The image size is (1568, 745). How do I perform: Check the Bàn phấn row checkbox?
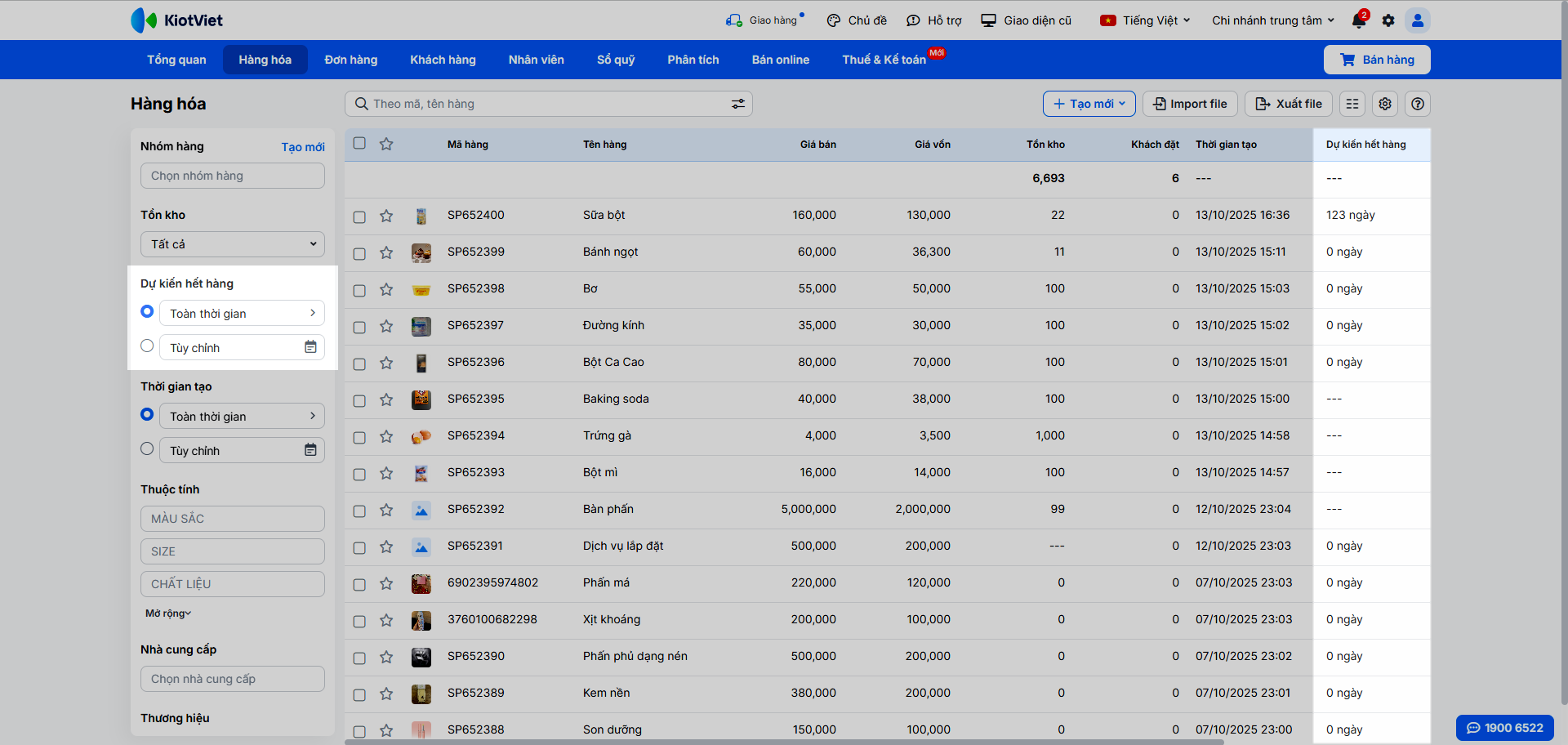tap(359, 511)
